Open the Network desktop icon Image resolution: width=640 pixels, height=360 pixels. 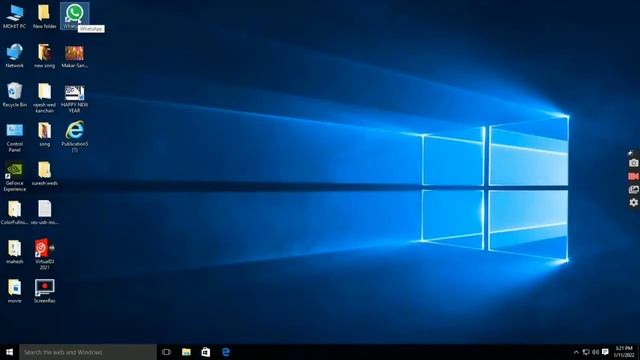14,56
